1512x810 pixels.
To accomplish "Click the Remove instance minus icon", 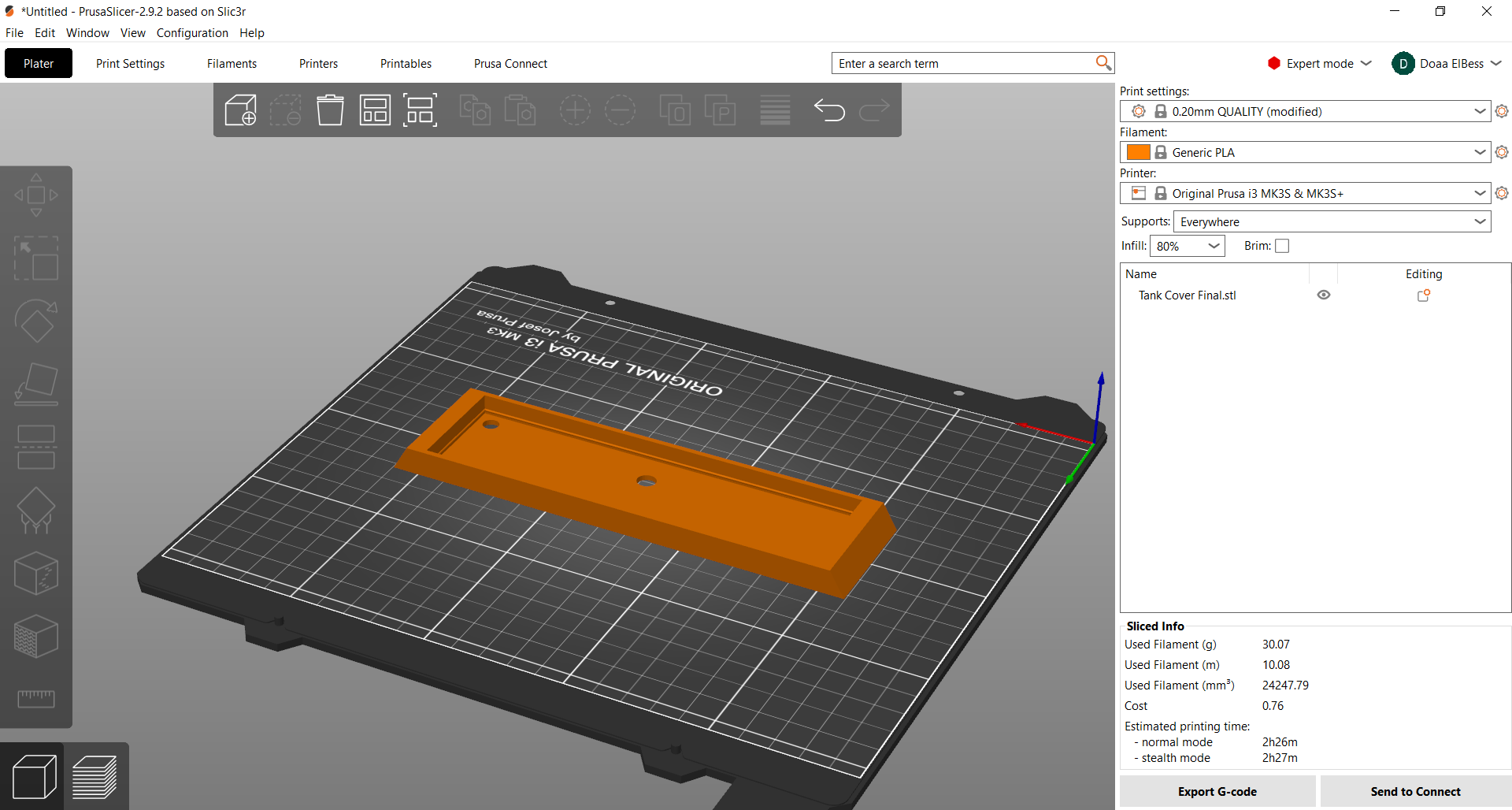I will point(620,110).
